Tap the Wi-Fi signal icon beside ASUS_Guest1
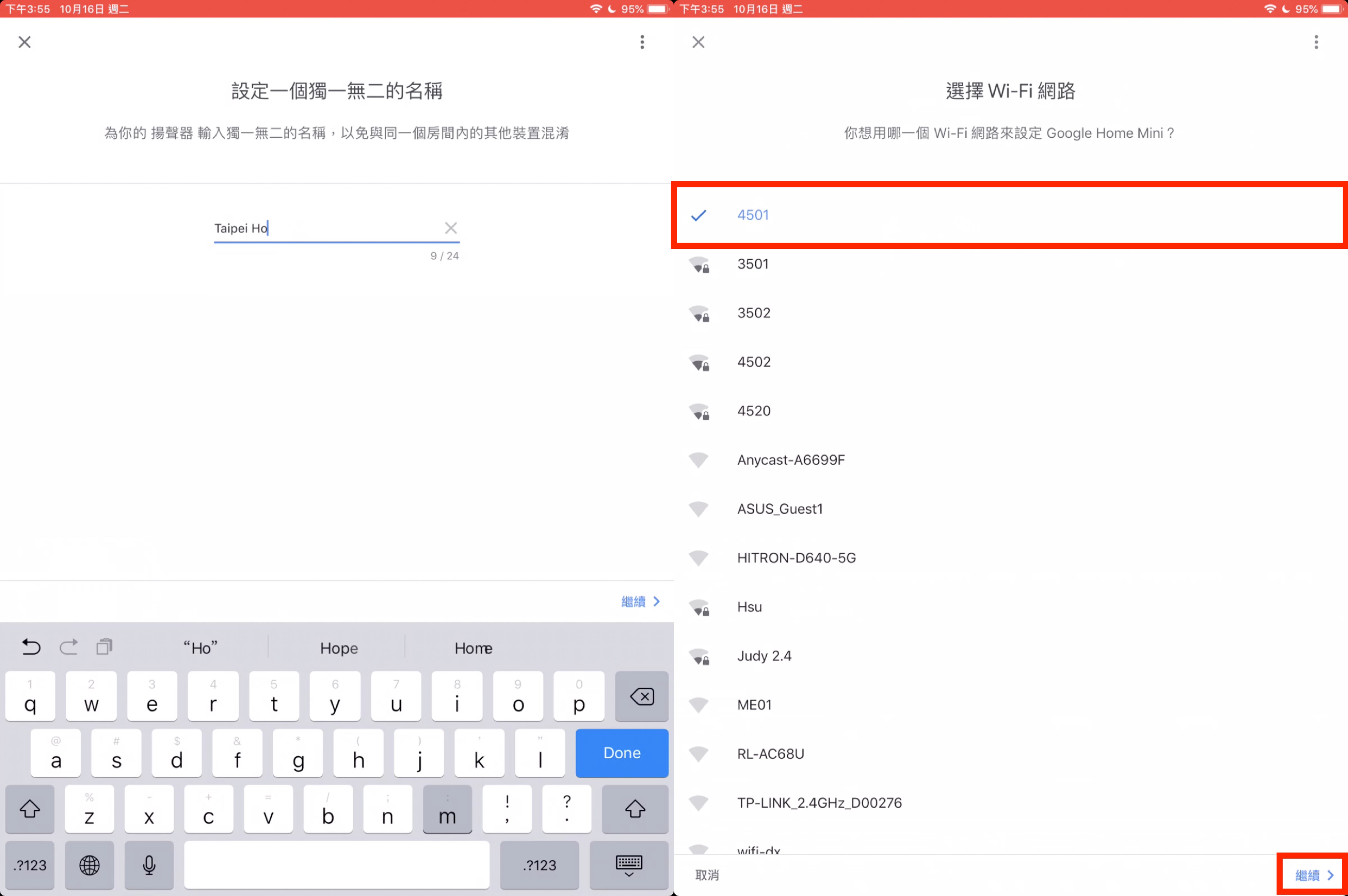 click(698, 509)
